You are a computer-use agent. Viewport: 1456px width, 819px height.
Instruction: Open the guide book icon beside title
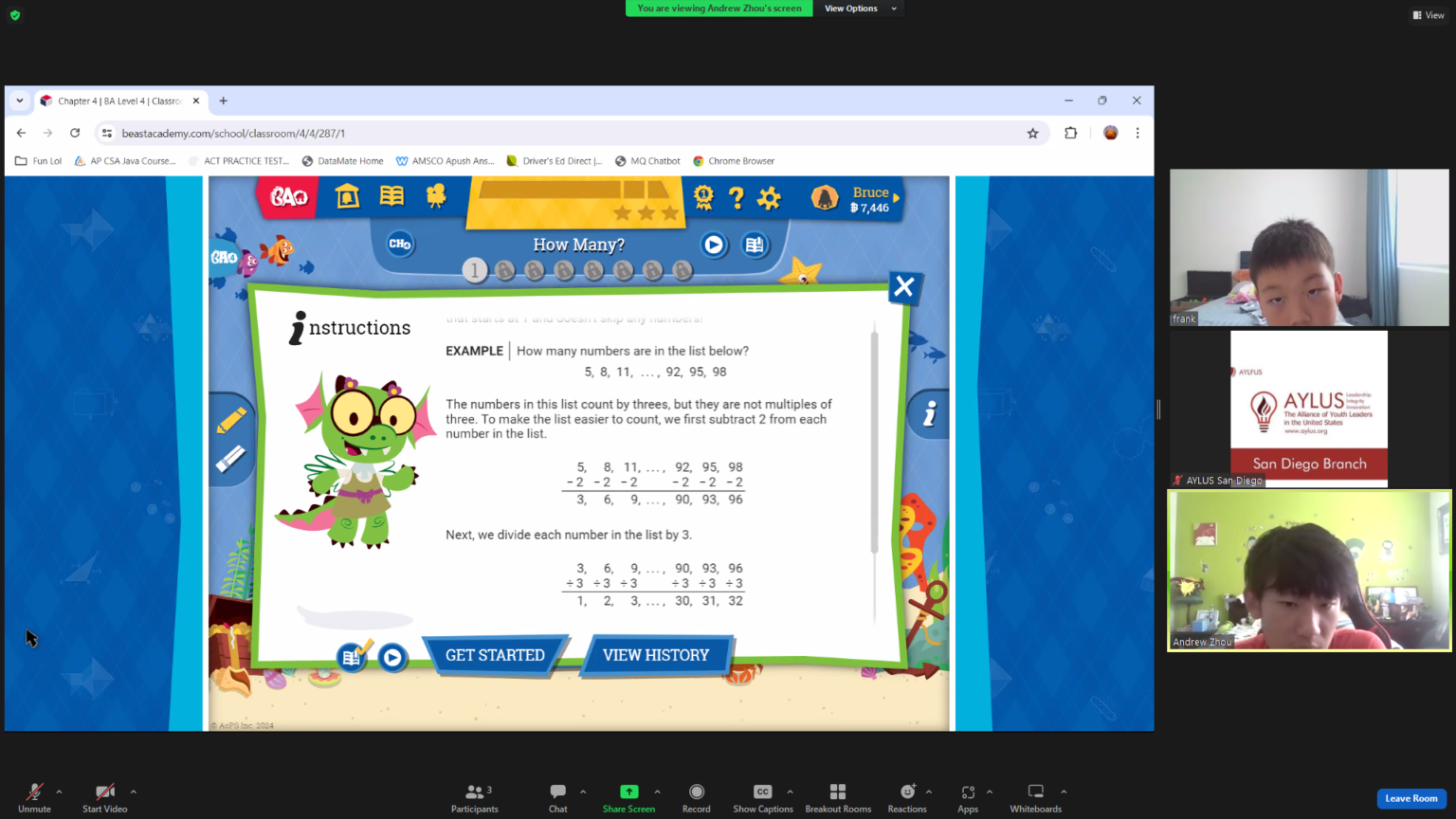click(755, 245)
